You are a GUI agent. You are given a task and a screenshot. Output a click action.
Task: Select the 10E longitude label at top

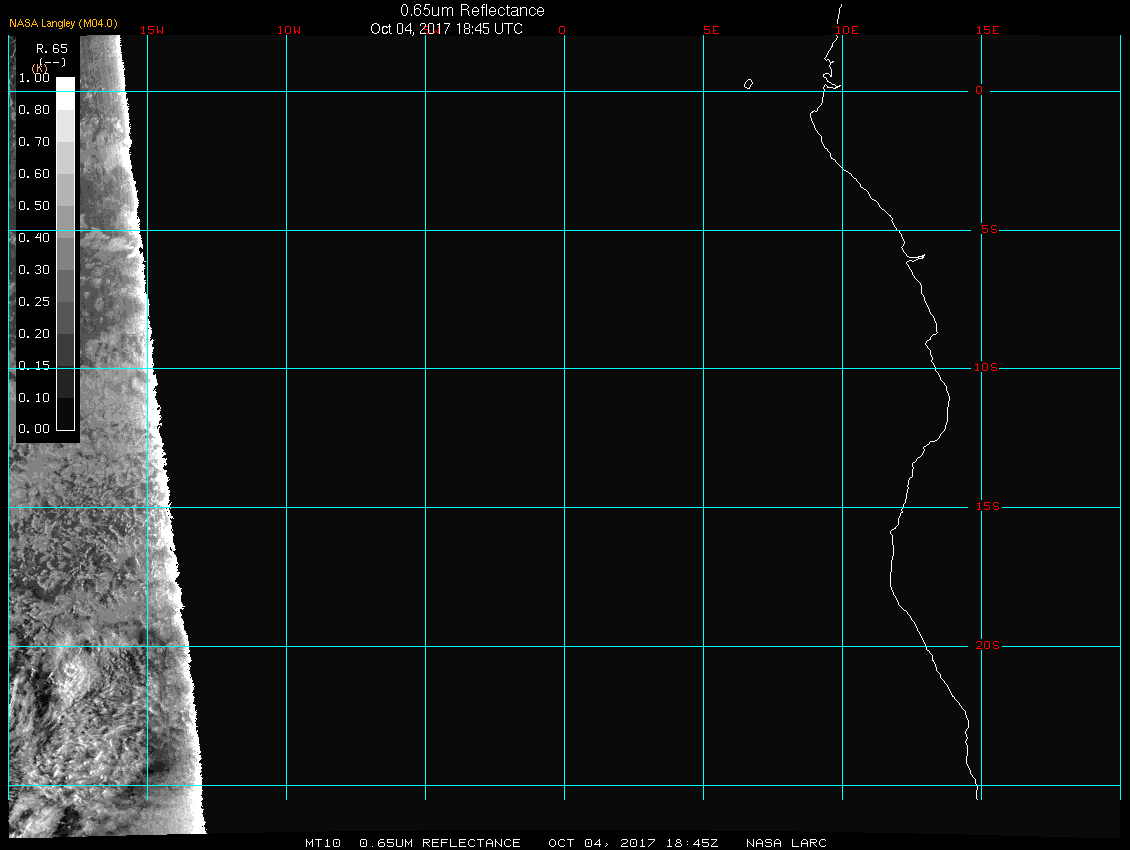(x=846, y=30)
